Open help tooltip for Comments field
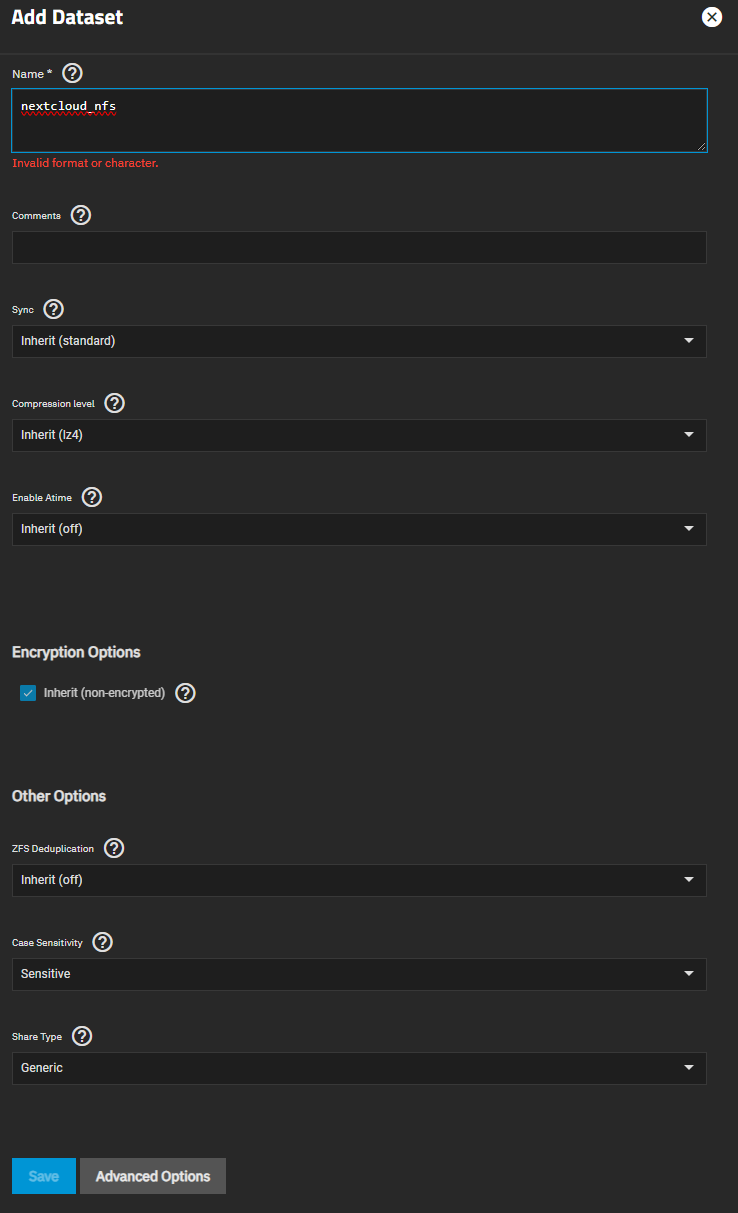738x1213 pixels. click(x=81, y=215)
